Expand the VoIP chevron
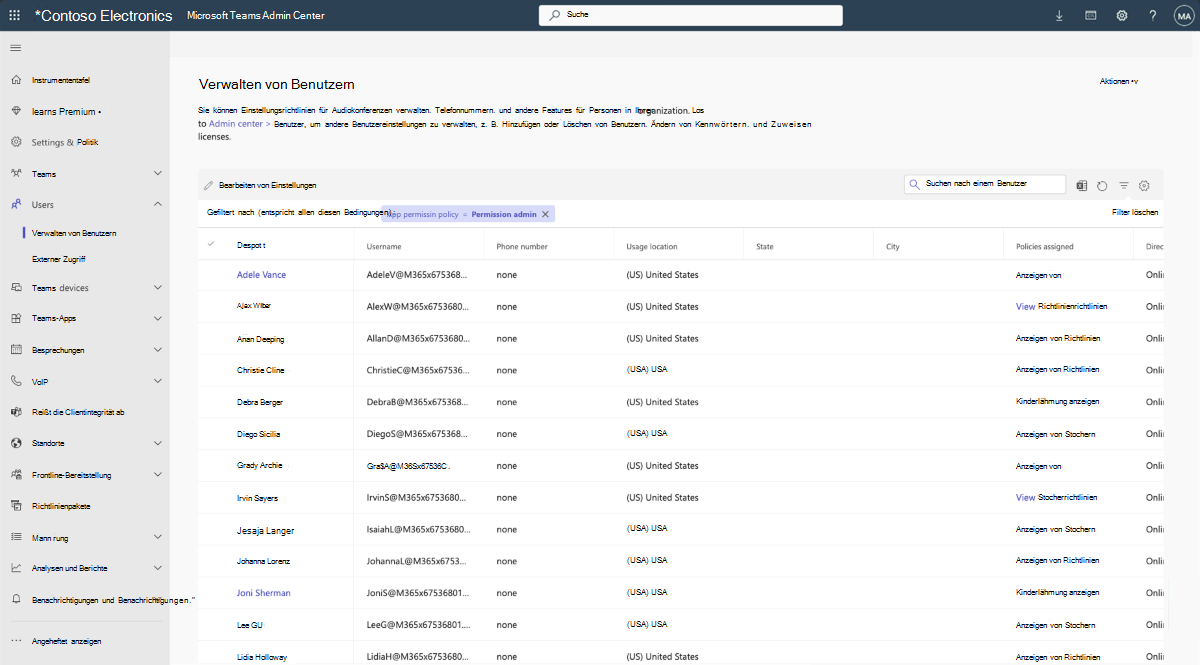The width and height of the screenshot is (1200, 665). pos(158,381)
